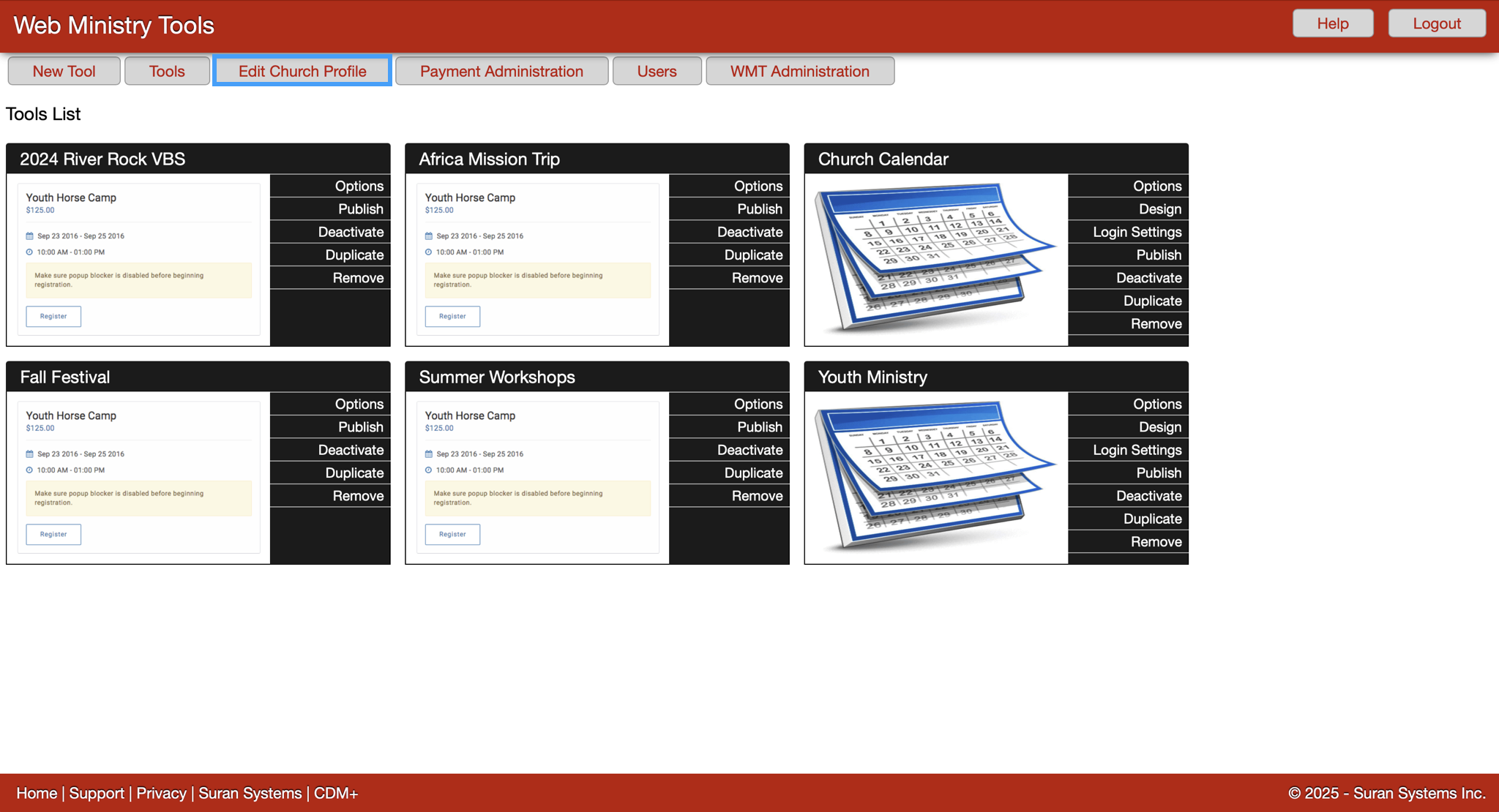Screen dimensions: 1499x812
Task: Click the clock icon in 2024 River Rock VBS card
Action: 31,252
